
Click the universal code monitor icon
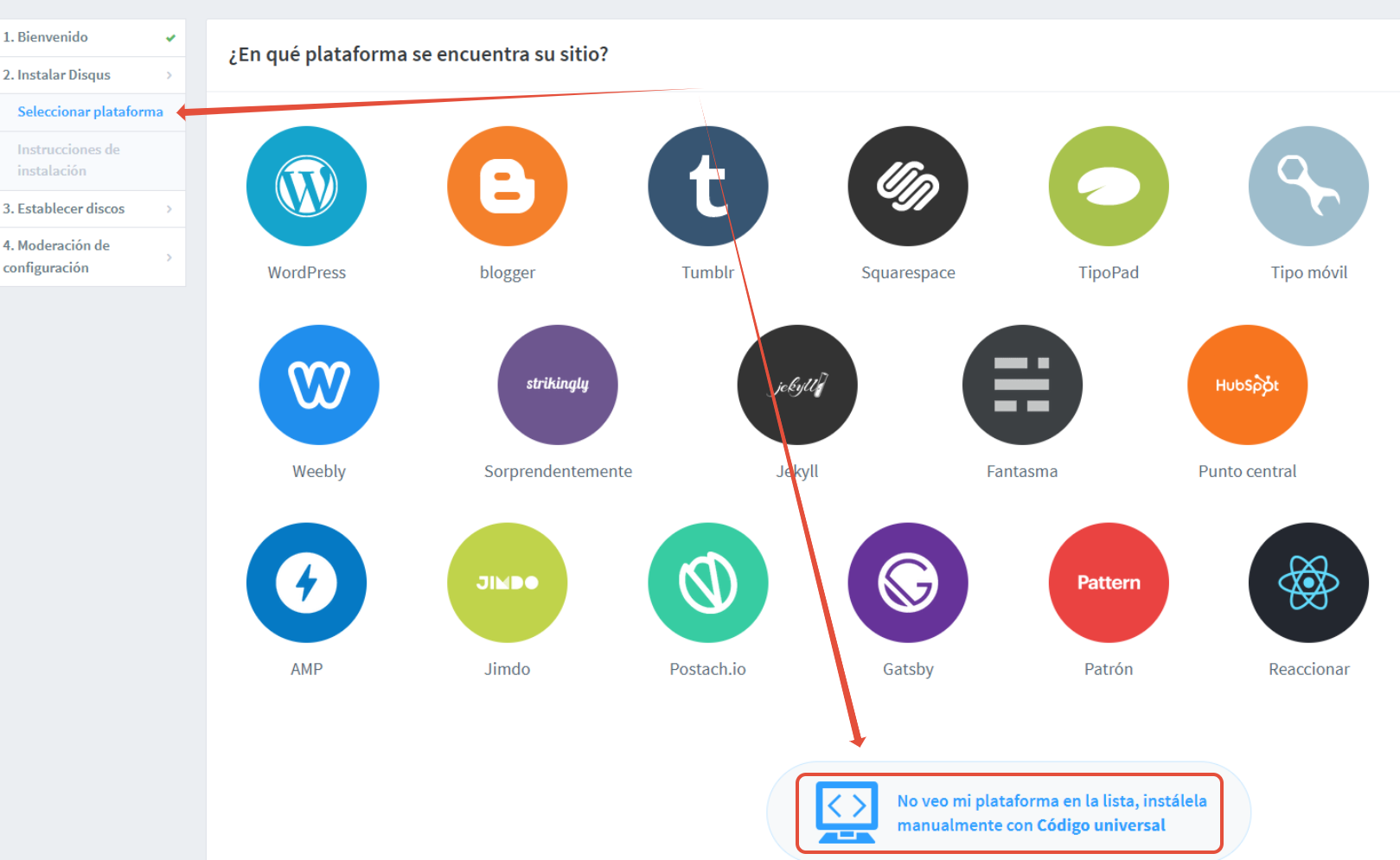coord(847,812)
